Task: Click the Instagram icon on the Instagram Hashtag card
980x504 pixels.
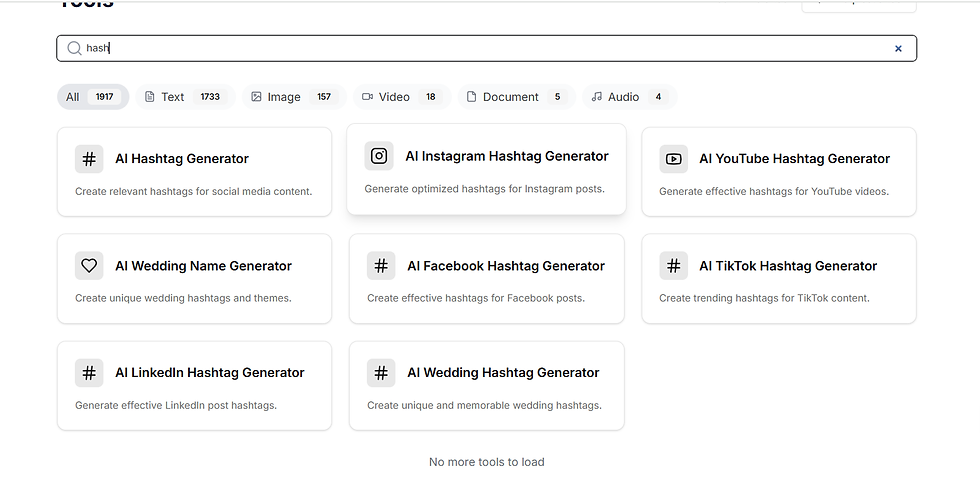Action: [379, 156]
